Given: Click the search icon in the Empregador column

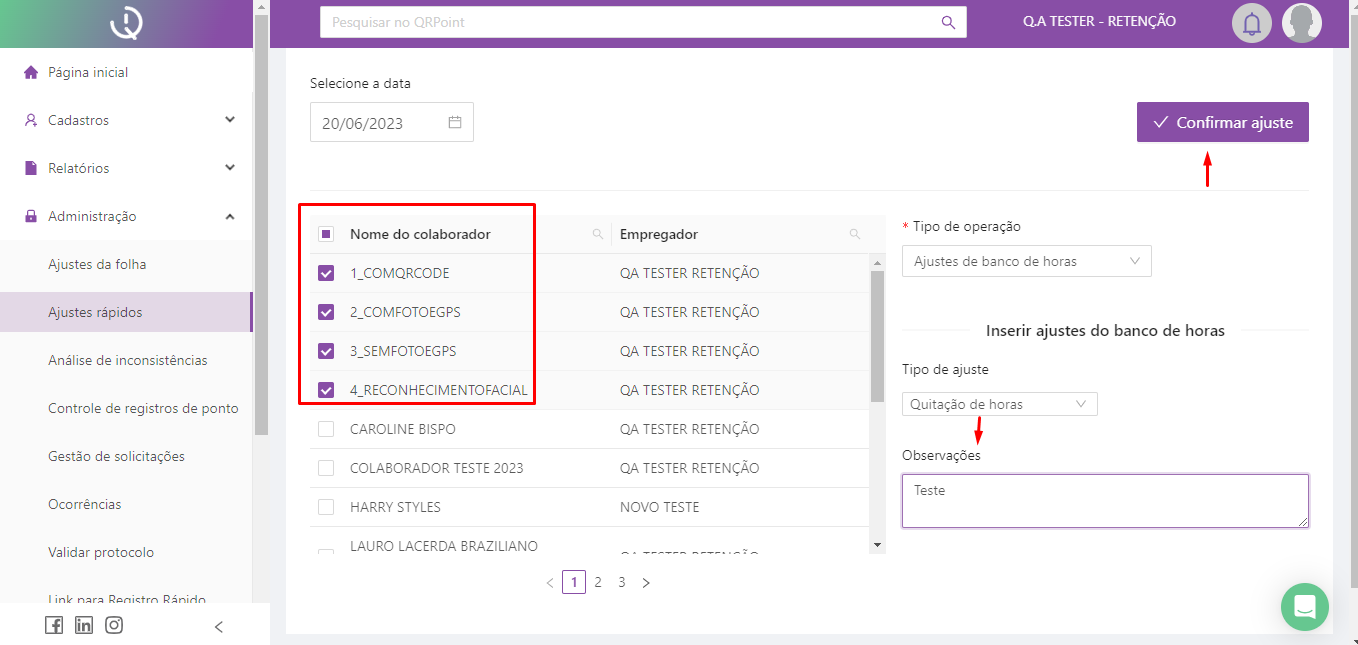Looking at the screenshot, I should pos(854,234).
